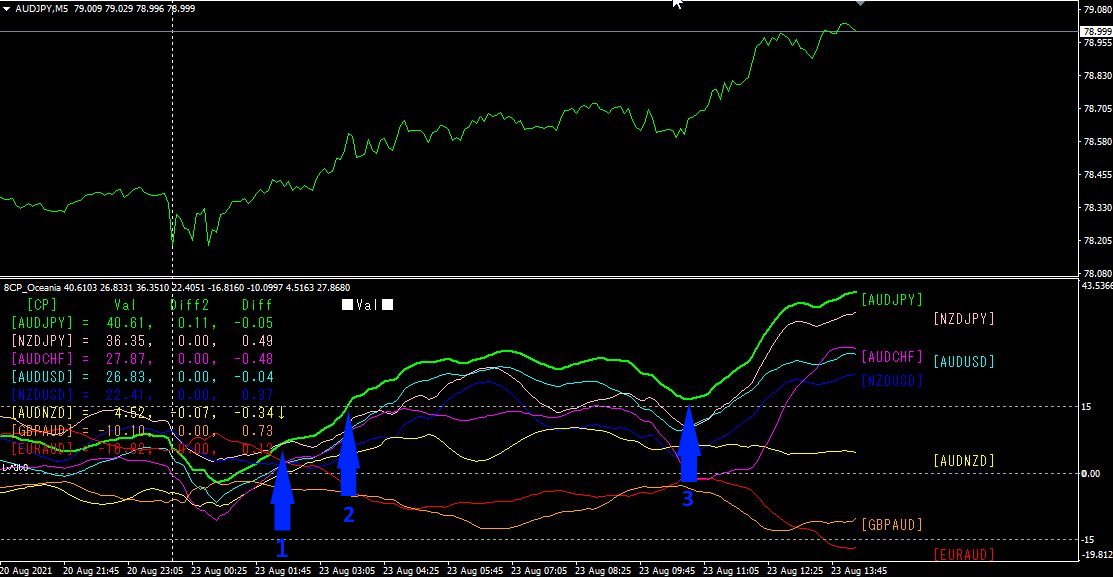Screen dimensions: 1113x577
Task: Select the cyan [AUDUSD] line label
Action: [x=964, y=361]
